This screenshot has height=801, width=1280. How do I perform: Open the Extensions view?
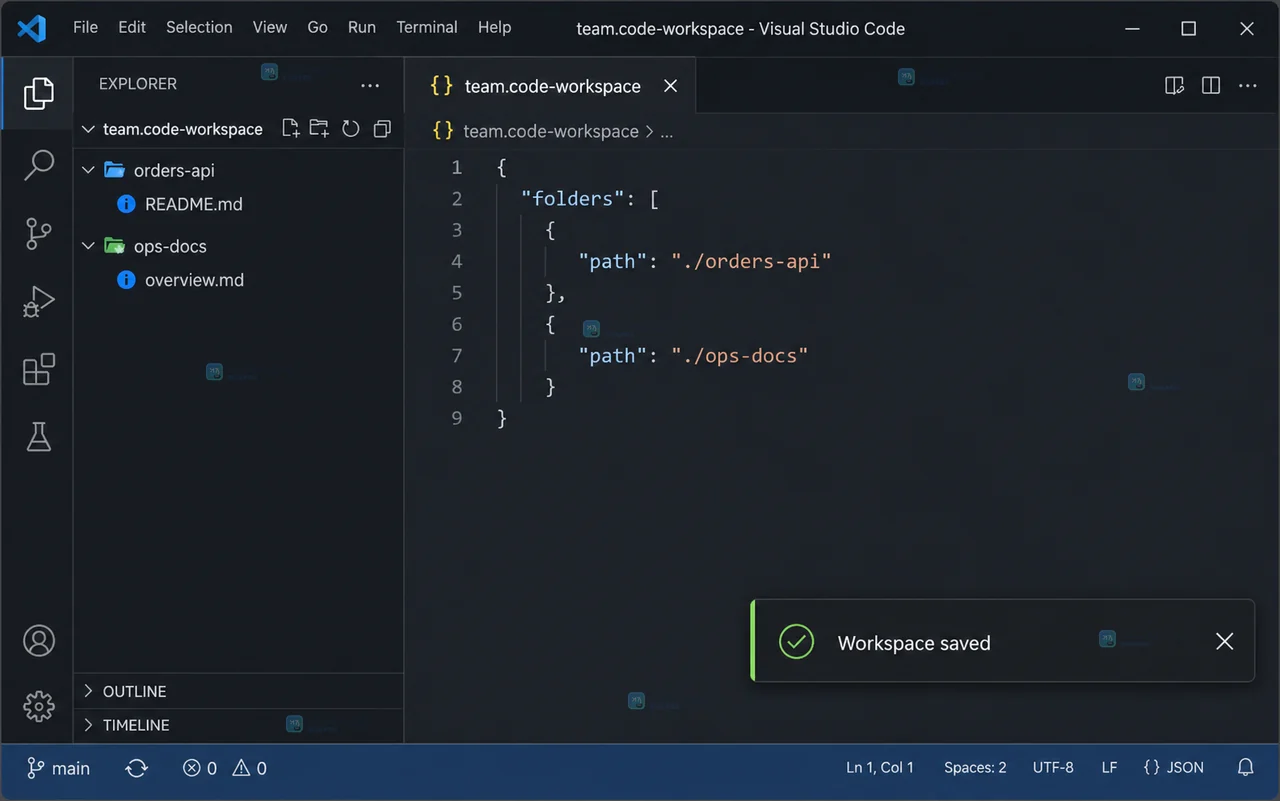[38, 369]
